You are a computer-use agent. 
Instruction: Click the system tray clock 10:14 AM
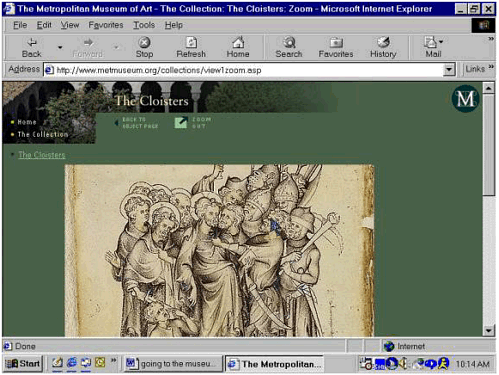click(x=473, y=364)
